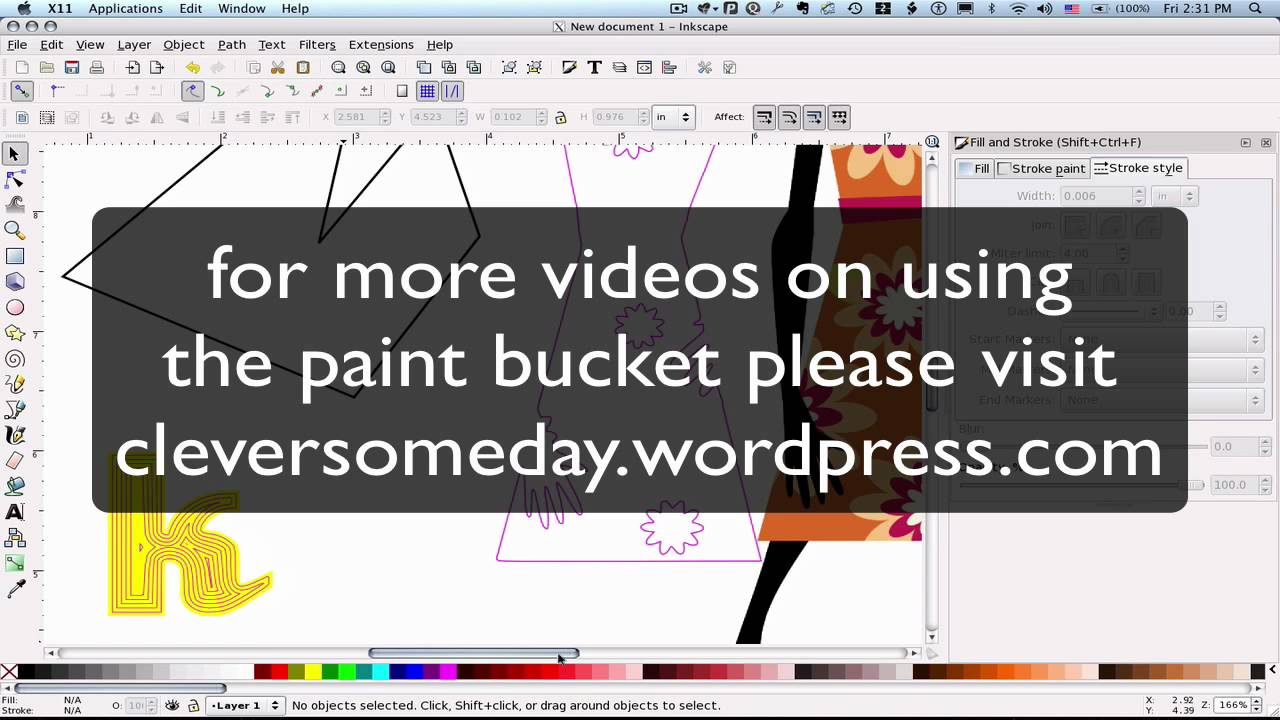Image resolution: width=1280 pixels, height=720 pixels.
Task: Select the Paint Bucket tool
Action: [x=14, y=486]
